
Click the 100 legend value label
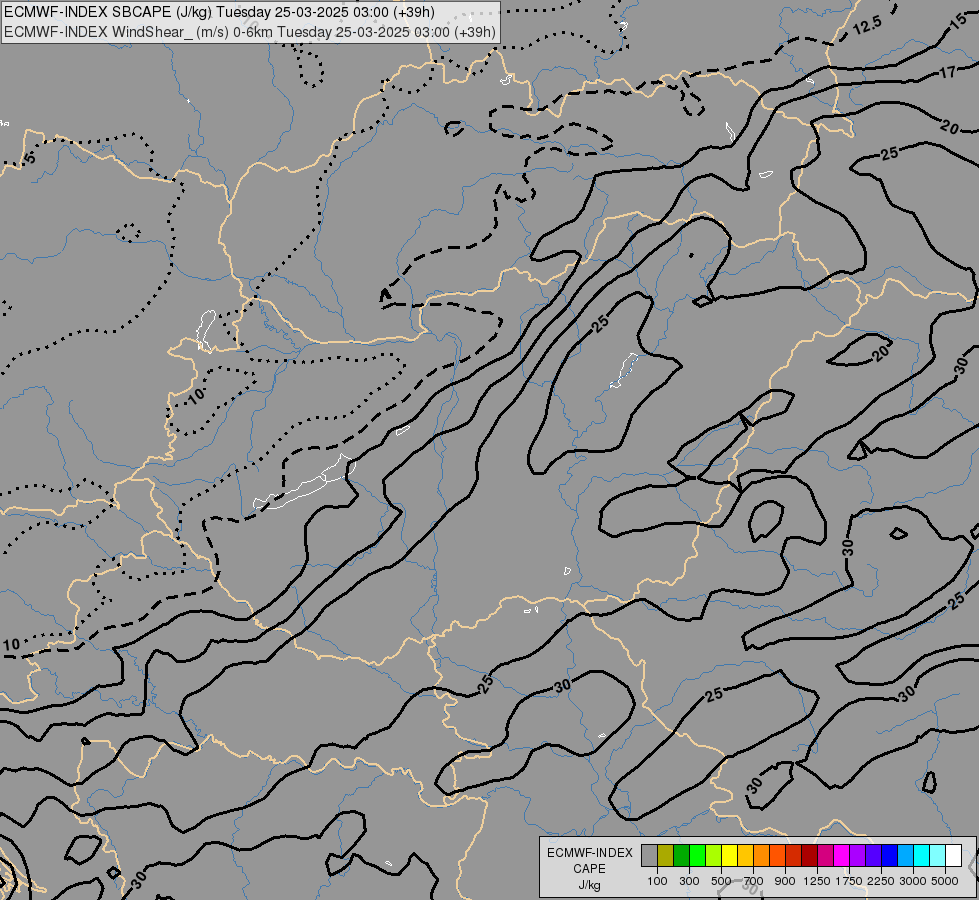pyautogui.click(x=657, y=881)
